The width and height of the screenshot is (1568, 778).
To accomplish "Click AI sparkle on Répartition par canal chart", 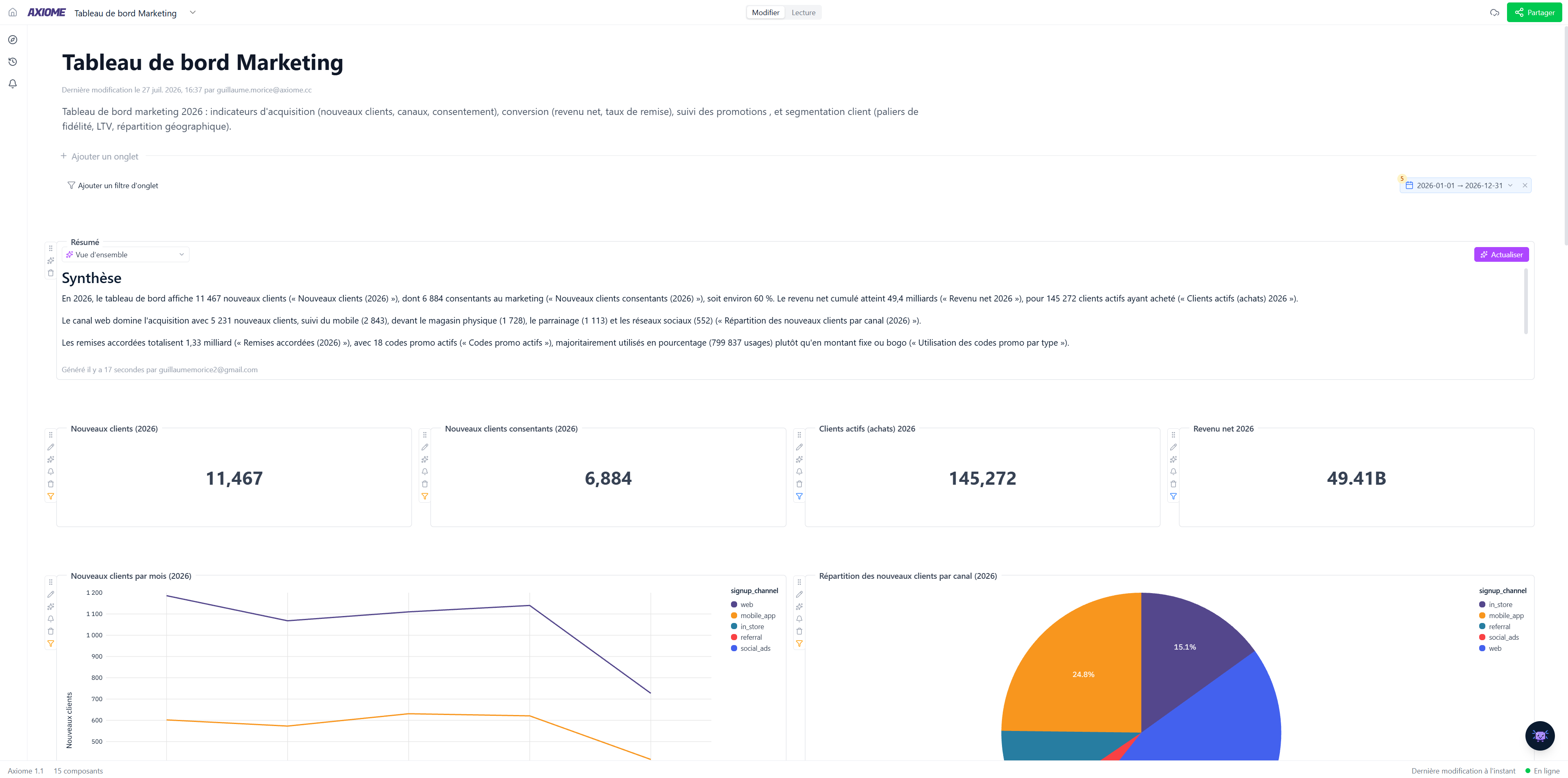I will 799,606.
